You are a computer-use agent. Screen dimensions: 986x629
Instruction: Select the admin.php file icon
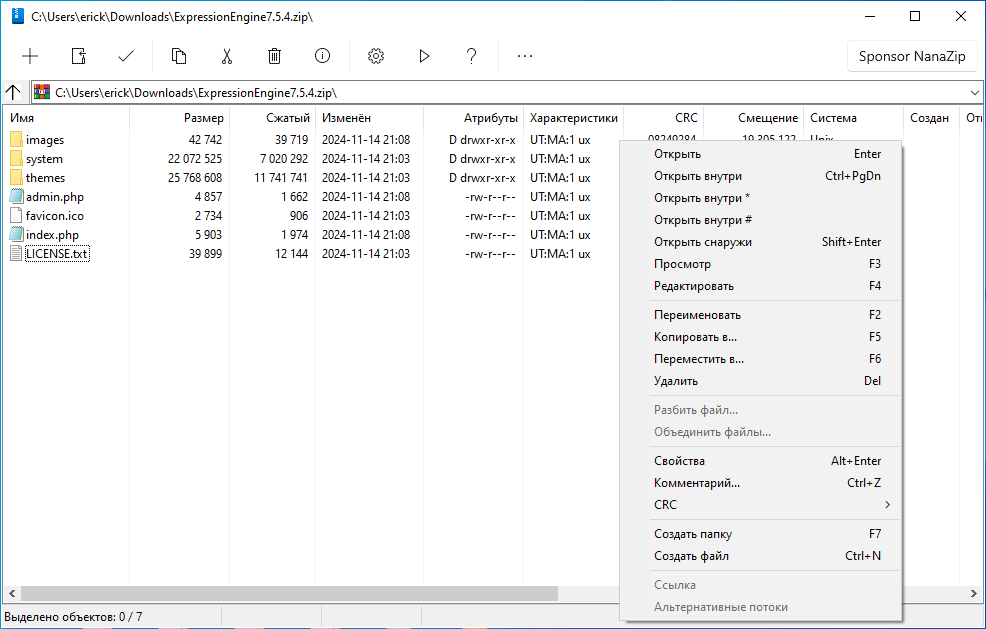(x=16, y=196)
